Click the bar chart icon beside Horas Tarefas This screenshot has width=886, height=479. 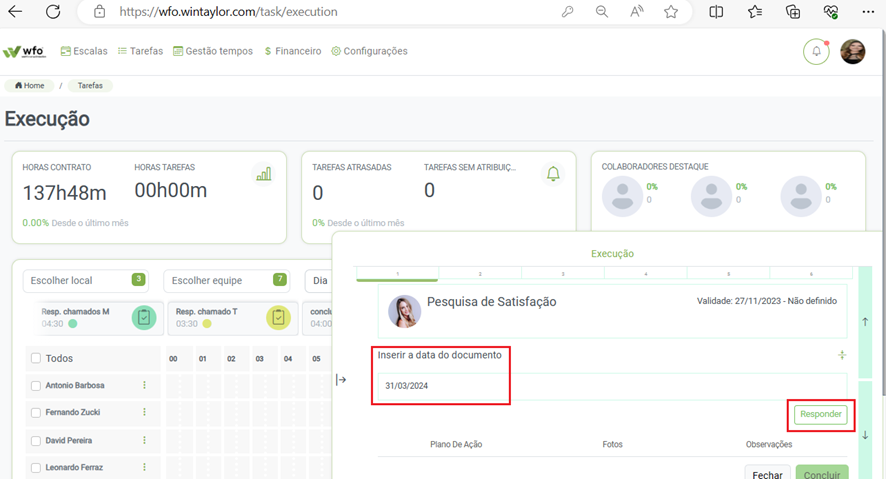pos(263,174)
